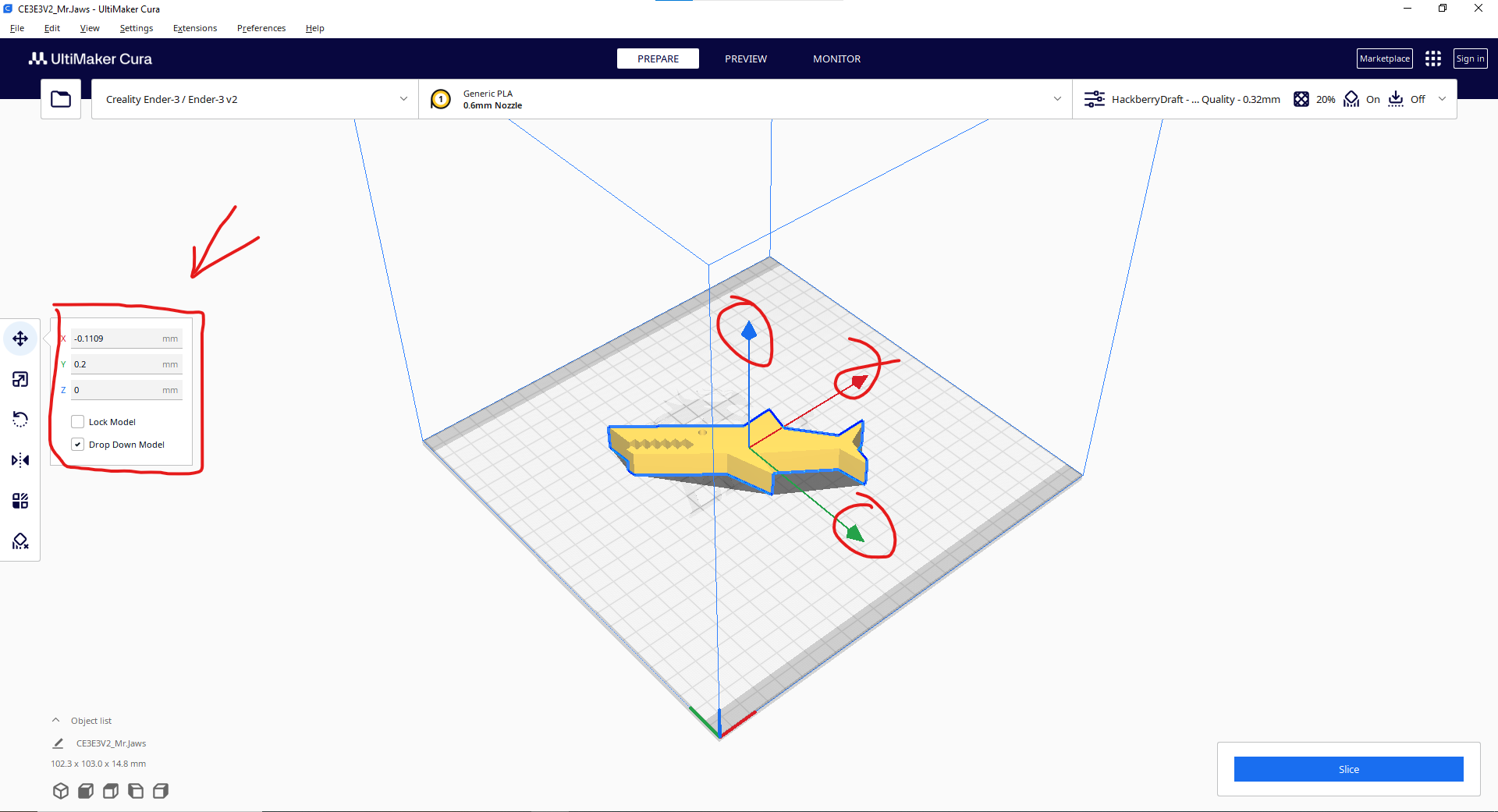Image resolution: width=1498 pixels, height=812 pixels.
Task: Click the 0.6mm Nozzle label
Action: click(492, 105)
